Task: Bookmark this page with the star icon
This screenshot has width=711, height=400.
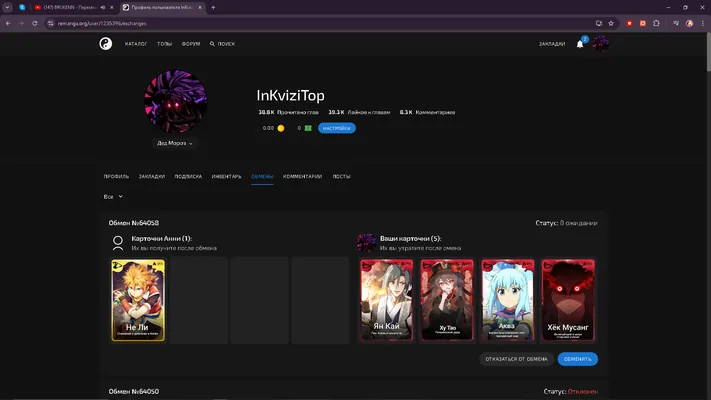Action: click(611, 23)
